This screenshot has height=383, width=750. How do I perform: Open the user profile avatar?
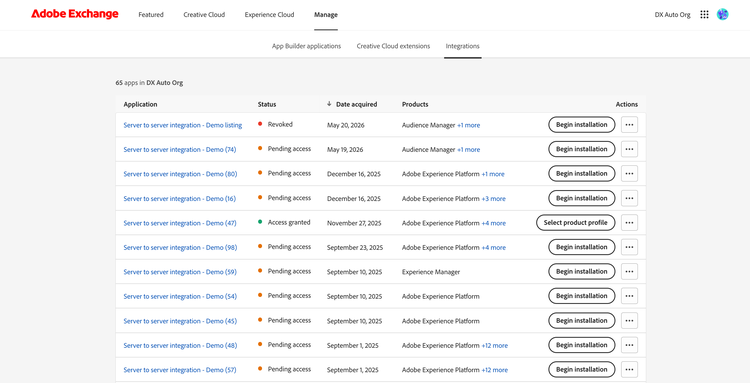pyautogui.click(x=722, y=14)
